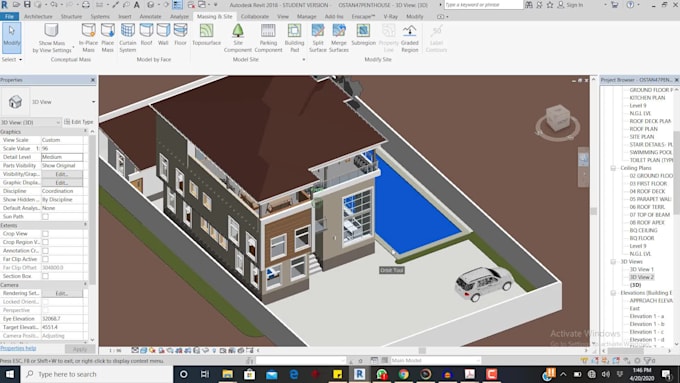Enable the Crop View checkbox
Viewport: 680px width, 383px height.
point(45,234)
